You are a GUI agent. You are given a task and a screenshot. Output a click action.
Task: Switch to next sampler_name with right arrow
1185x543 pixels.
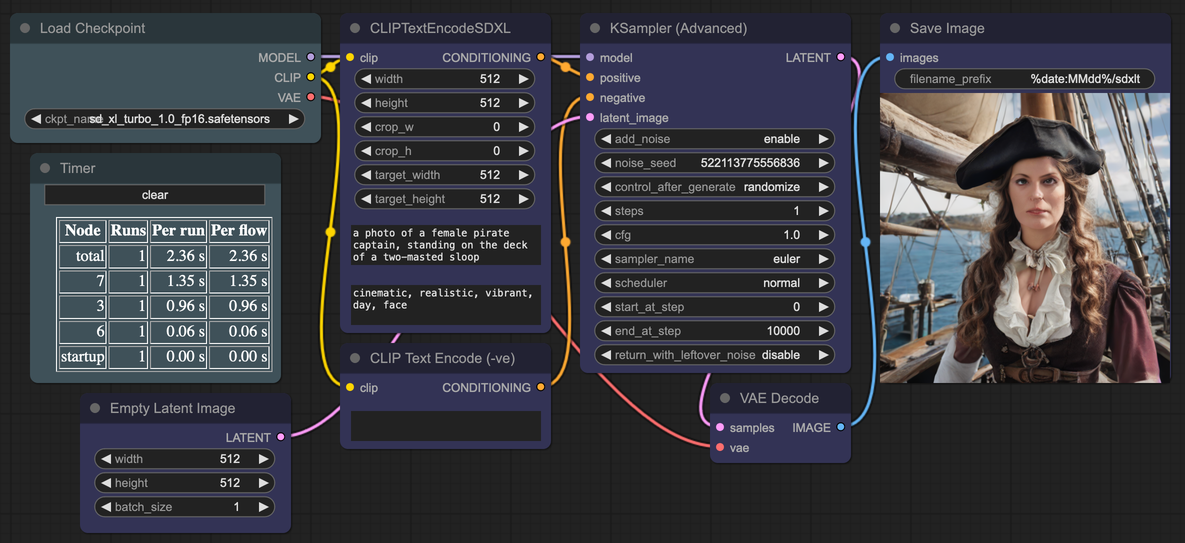click(x=824, y=259)
